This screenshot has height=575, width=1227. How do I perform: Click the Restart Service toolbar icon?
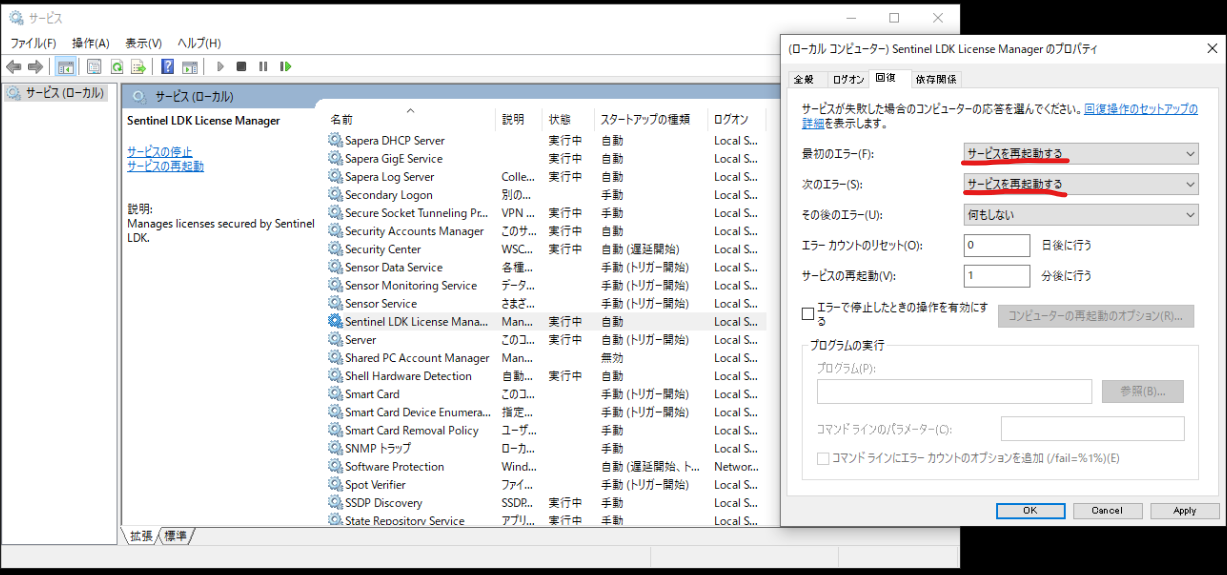285,67
